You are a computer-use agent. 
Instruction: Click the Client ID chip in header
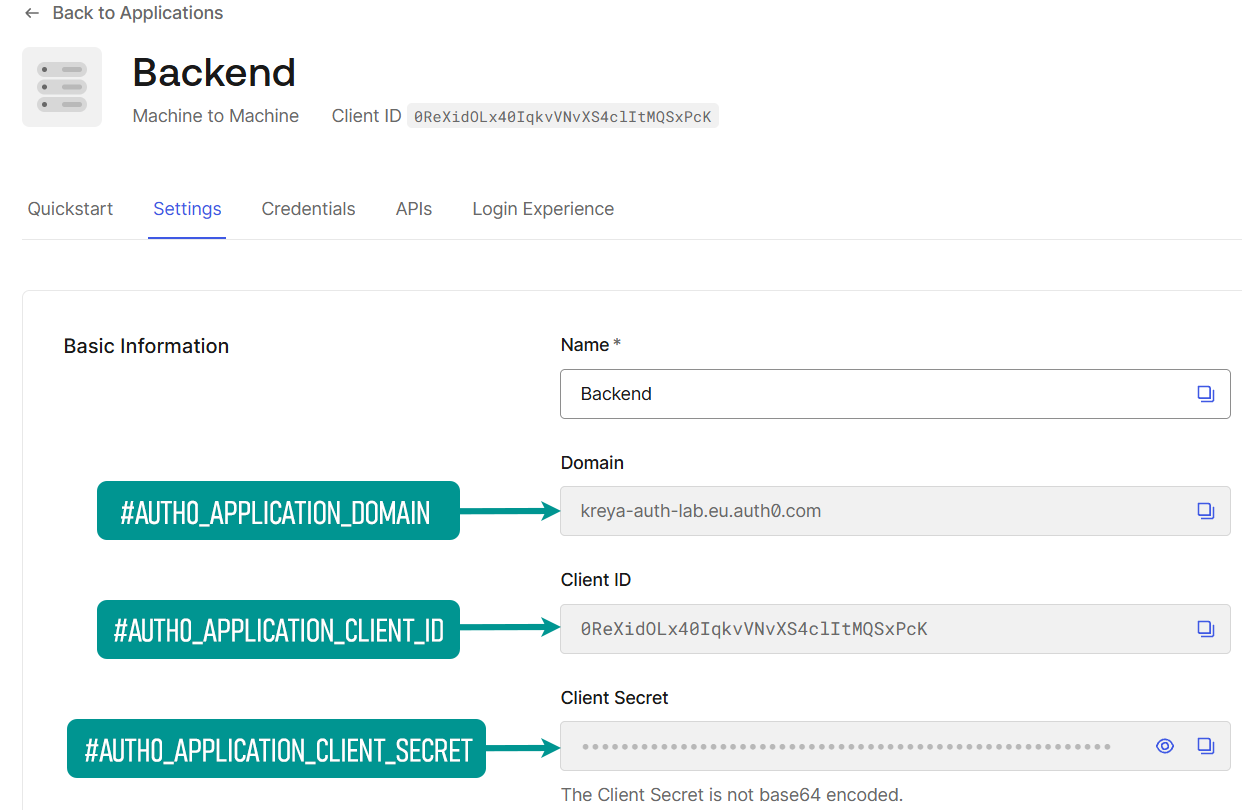tap(562, 116)
